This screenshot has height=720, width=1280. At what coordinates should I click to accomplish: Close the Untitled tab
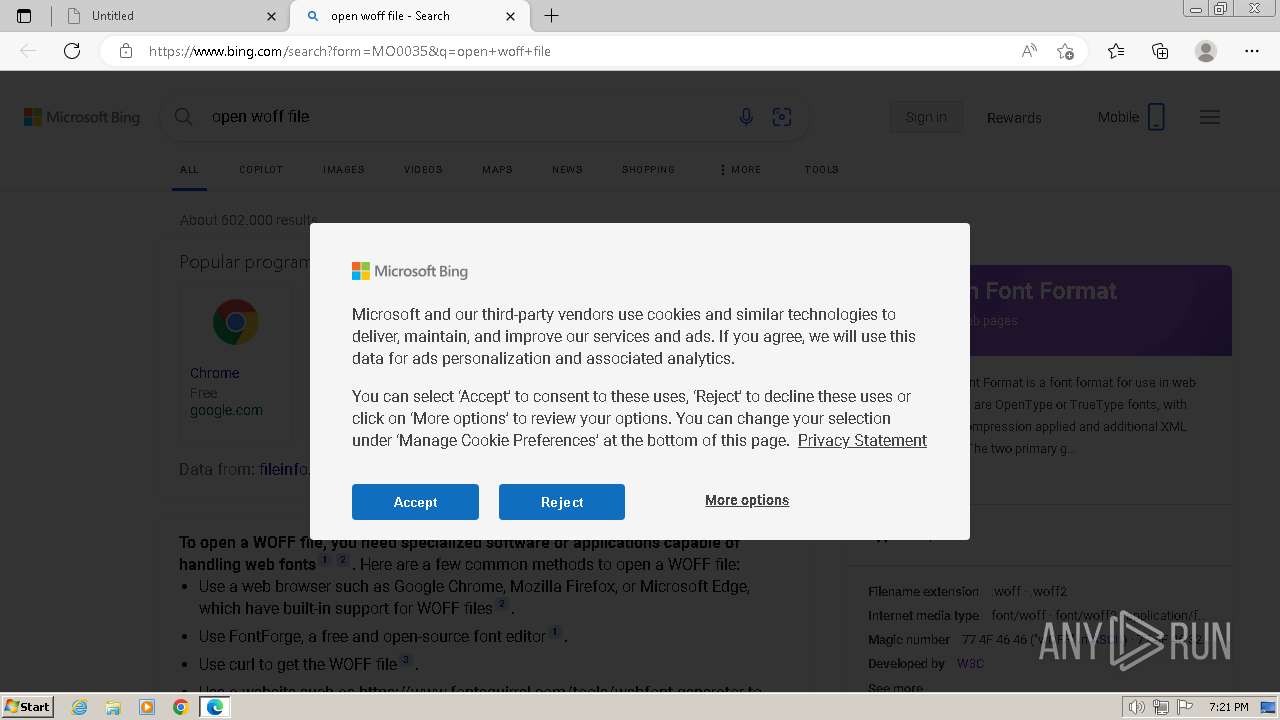[272, 16]
